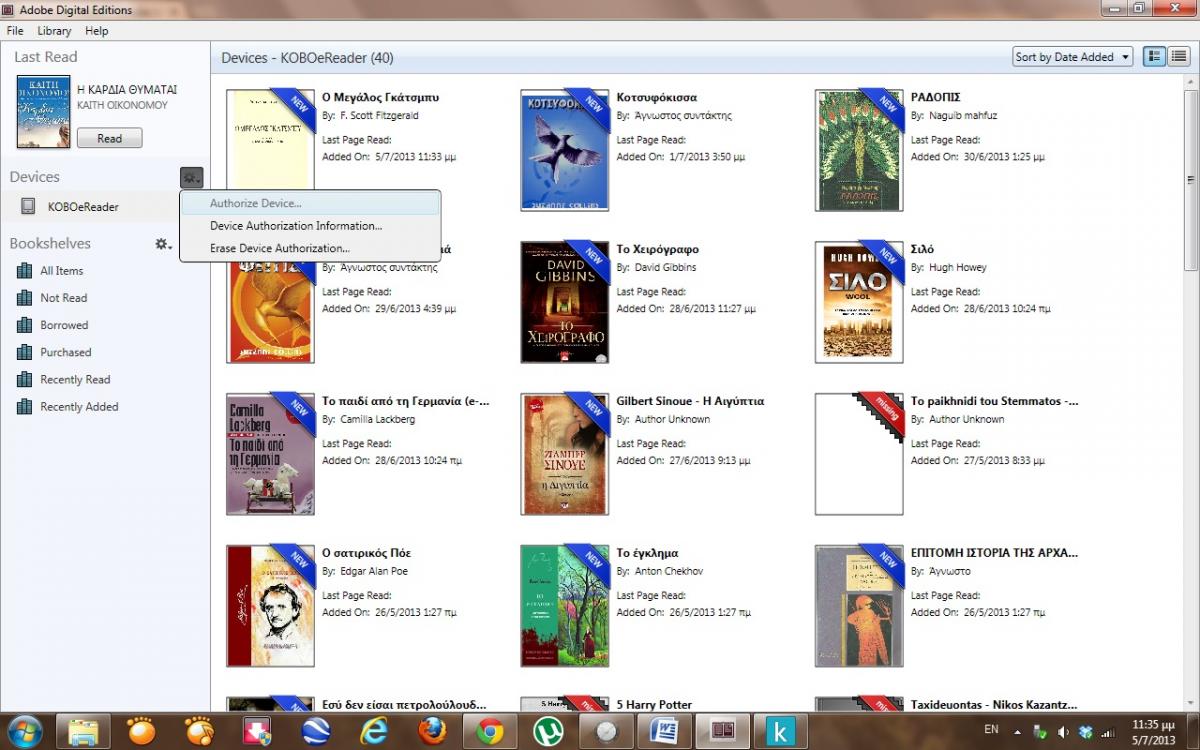The image size is (1200, 750).
Task: Select the Το έγκλημα book cover
Action: 564,606
